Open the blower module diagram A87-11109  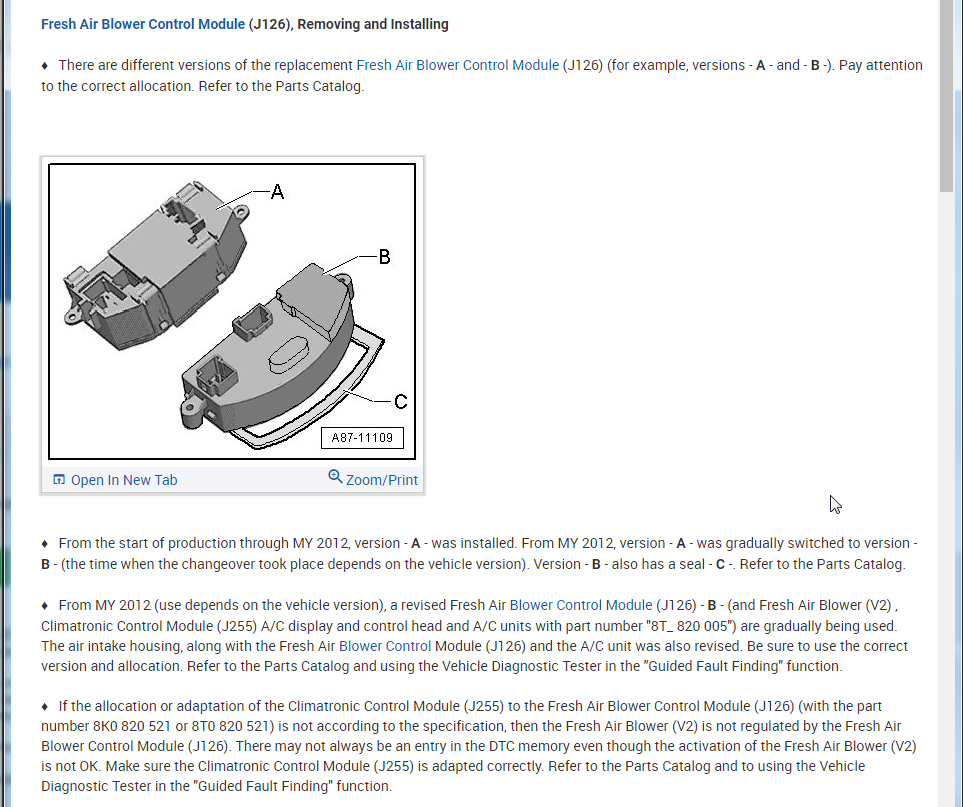tap(232, 311)
